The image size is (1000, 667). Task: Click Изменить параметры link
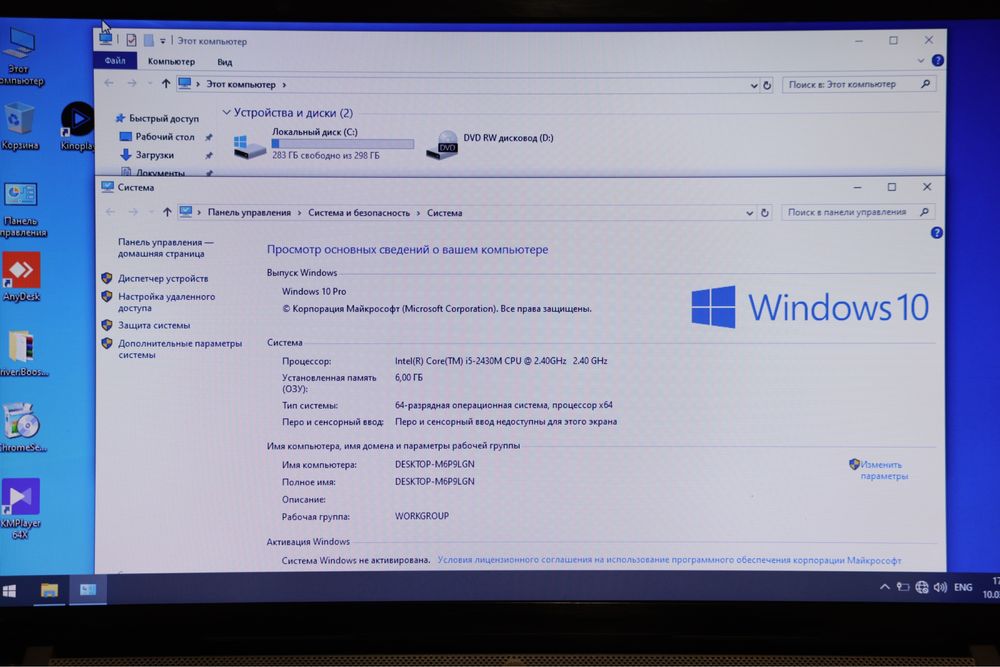click(x=883, y=470)
